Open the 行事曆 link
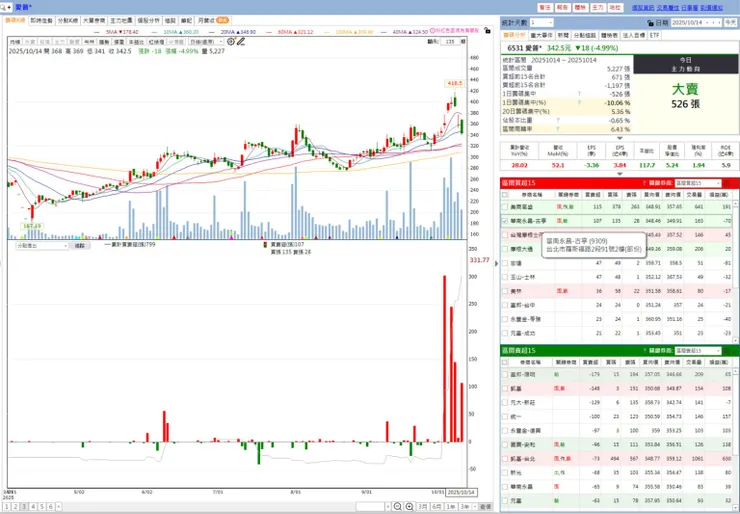The height and width of the screenshot is (514, 740). (x=690, y=8)
